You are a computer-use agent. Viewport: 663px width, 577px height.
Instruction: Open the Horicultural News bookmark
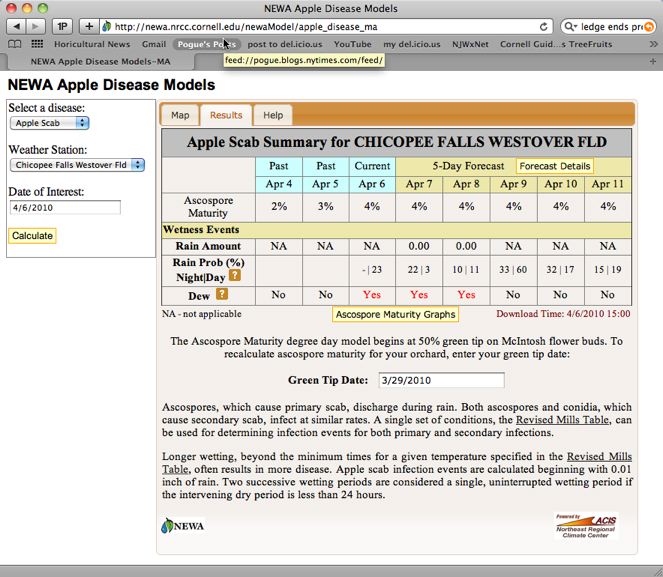click(x=92, y=44)
